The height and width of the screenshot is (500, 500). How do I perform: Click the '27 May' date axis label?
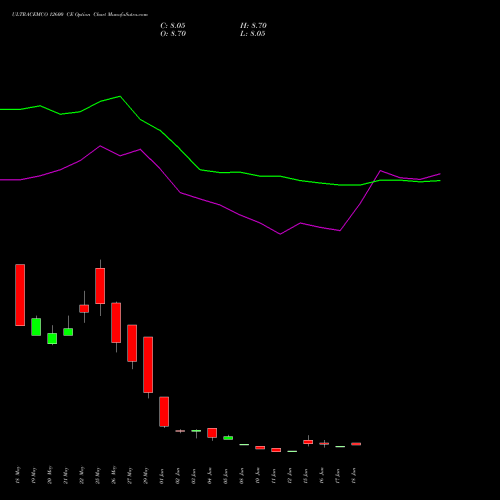click(x=130, y=475)
